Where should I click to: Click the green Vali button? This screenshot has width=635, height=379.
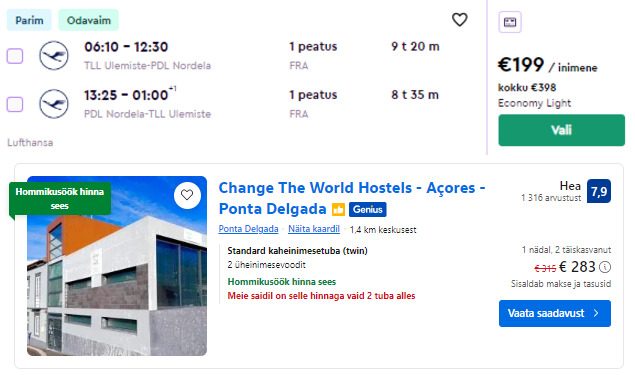(x=561, y=130)
